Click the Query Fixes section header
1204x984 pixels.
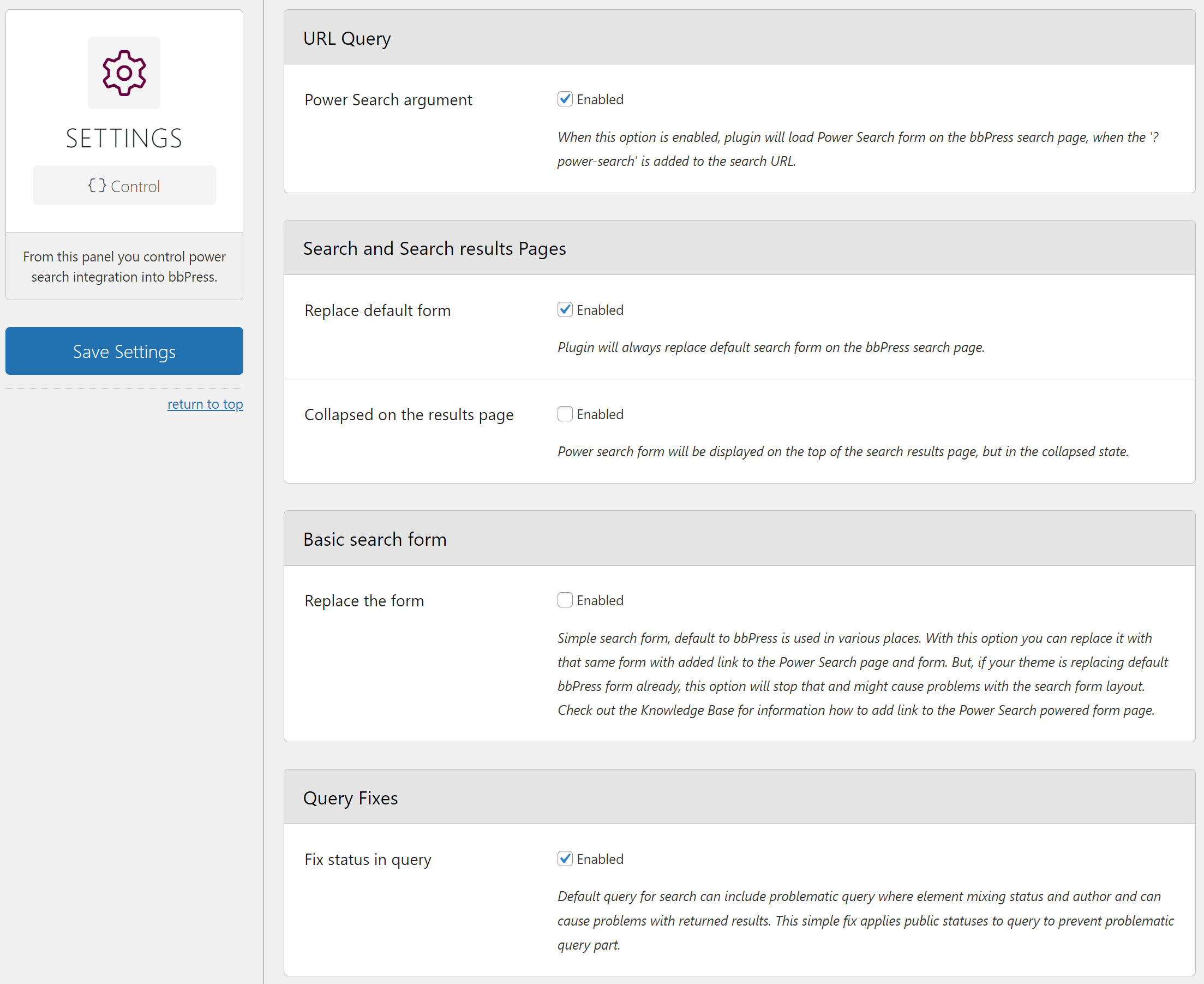point(350,797)
